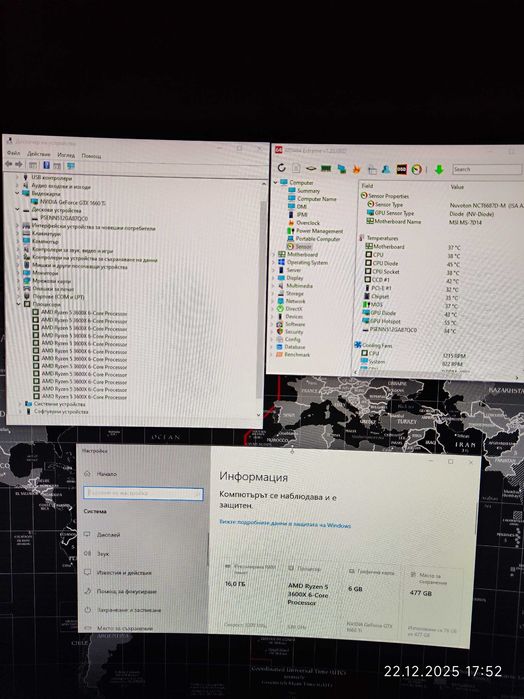This screenshot has width=524, height=699.
Task: Collapse Дискови устройства node in Device Manager
Action: click(x=17, y=210)
